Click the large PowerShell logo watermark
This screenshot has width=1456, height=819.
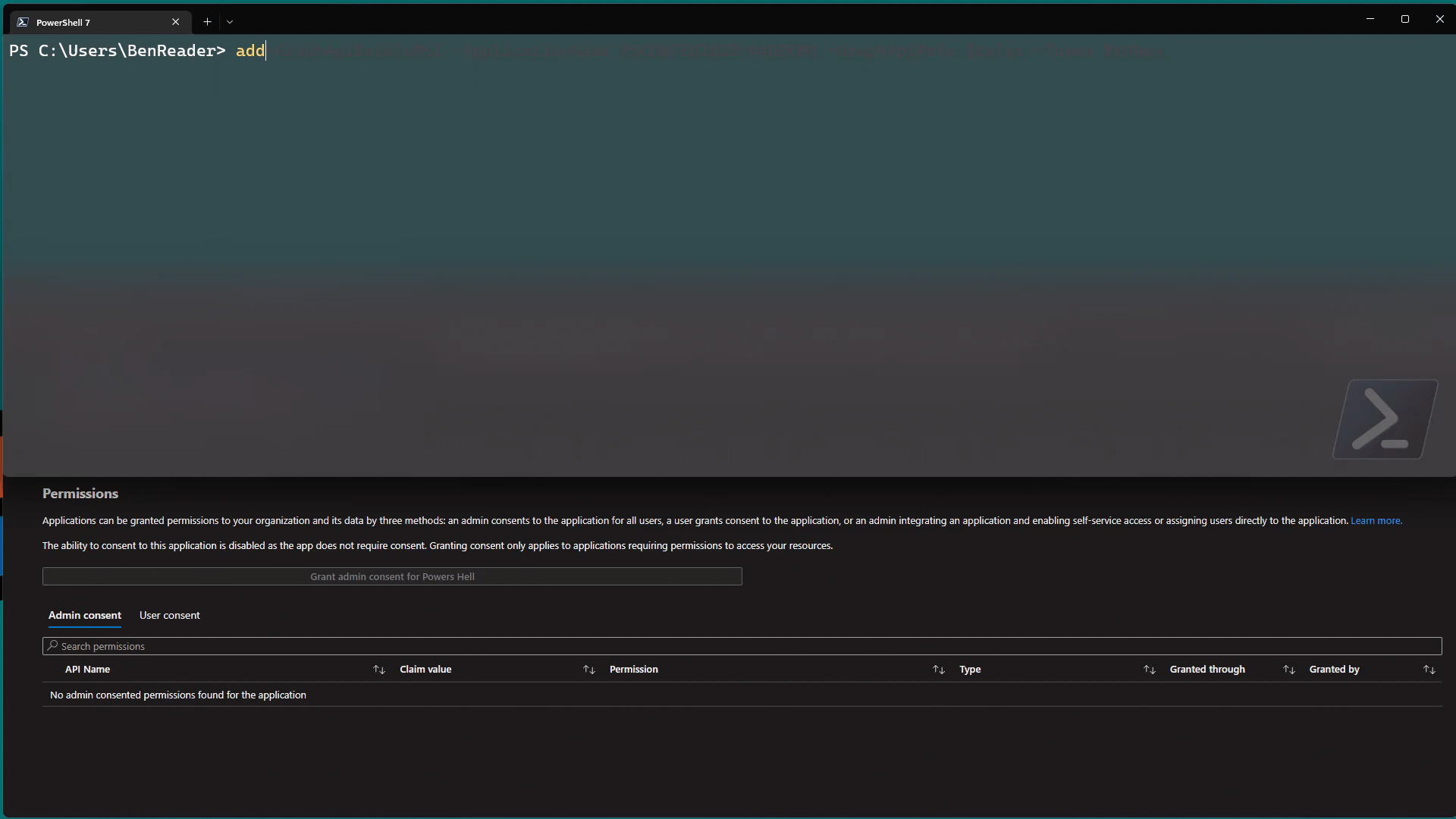point(1385,419)
